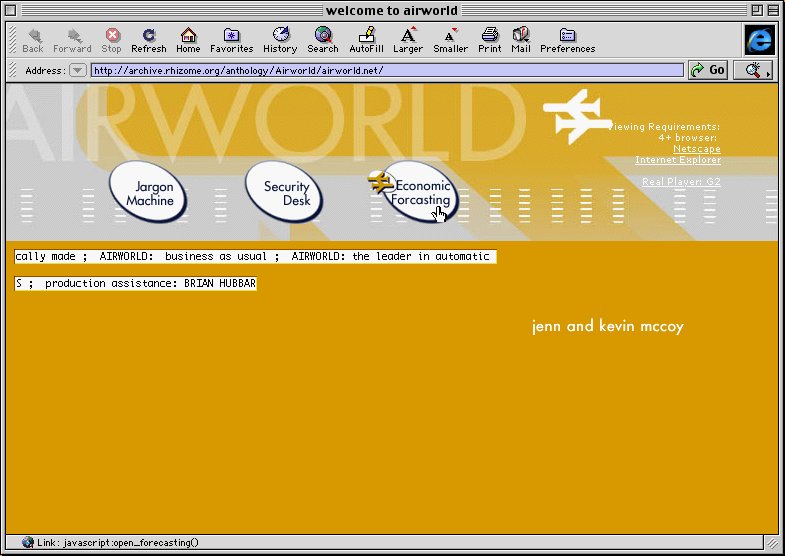The image size is (785, 556).
Task: Click inside the address URL field
Action: coord(387,71)
